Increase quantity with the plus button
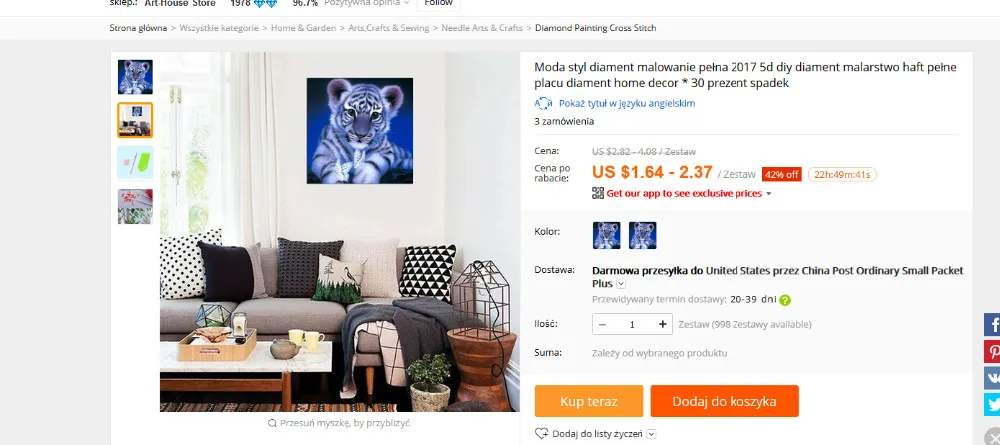The width and height of the screenshot is (1000, 445). (663, 325)
